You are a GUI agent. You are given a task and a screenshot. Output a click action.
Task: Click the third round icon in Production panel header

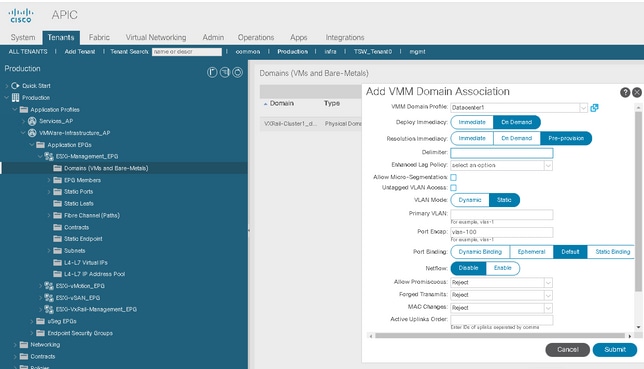[x=237, y=72]
